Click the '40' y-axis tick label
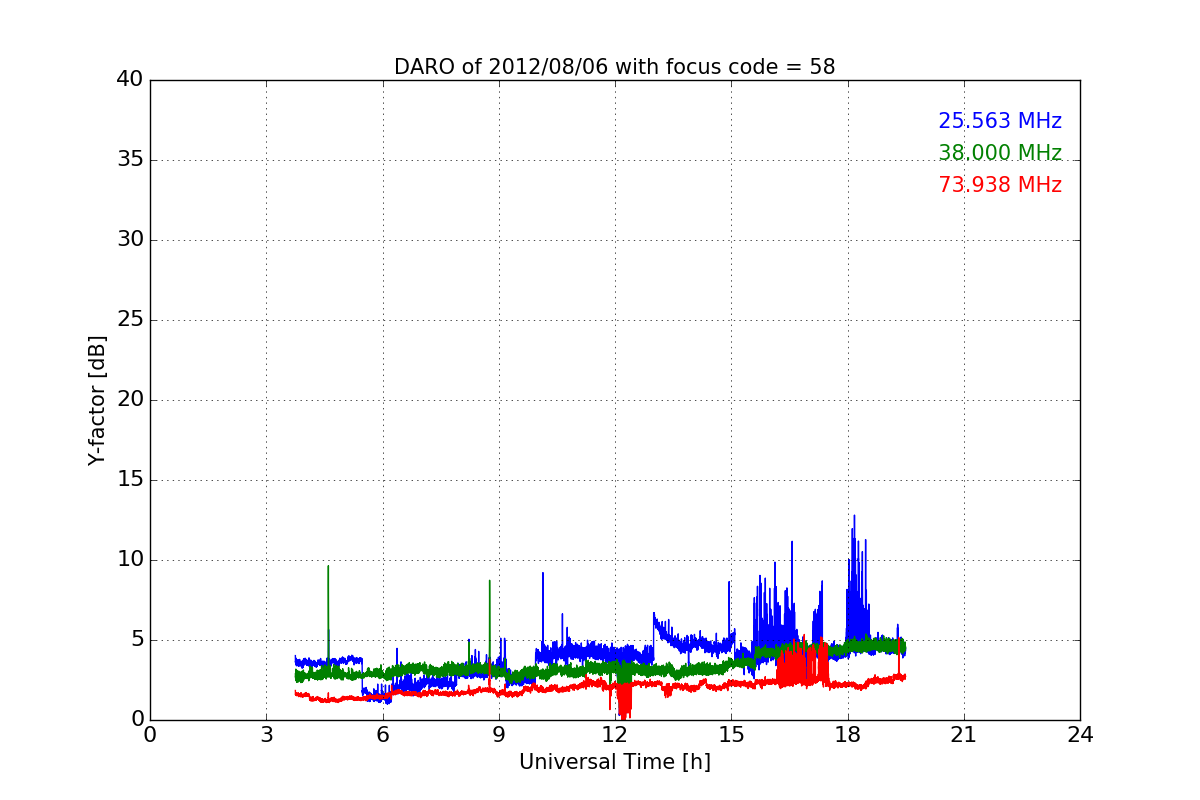The image size is (1200, 800). pos(130,80)
